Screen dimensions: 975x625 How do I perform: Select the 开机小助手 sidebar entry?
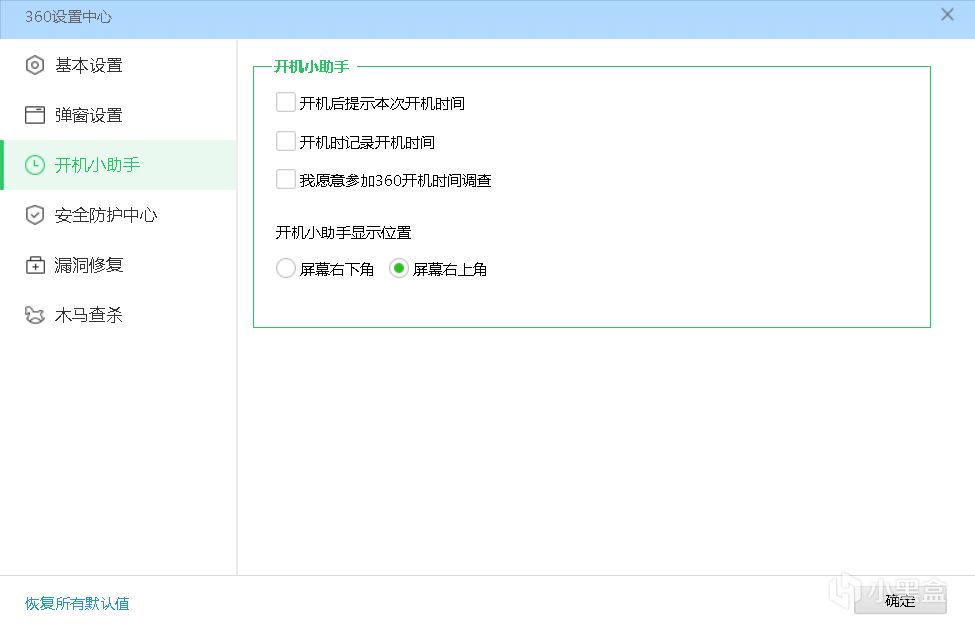point(118,165)
